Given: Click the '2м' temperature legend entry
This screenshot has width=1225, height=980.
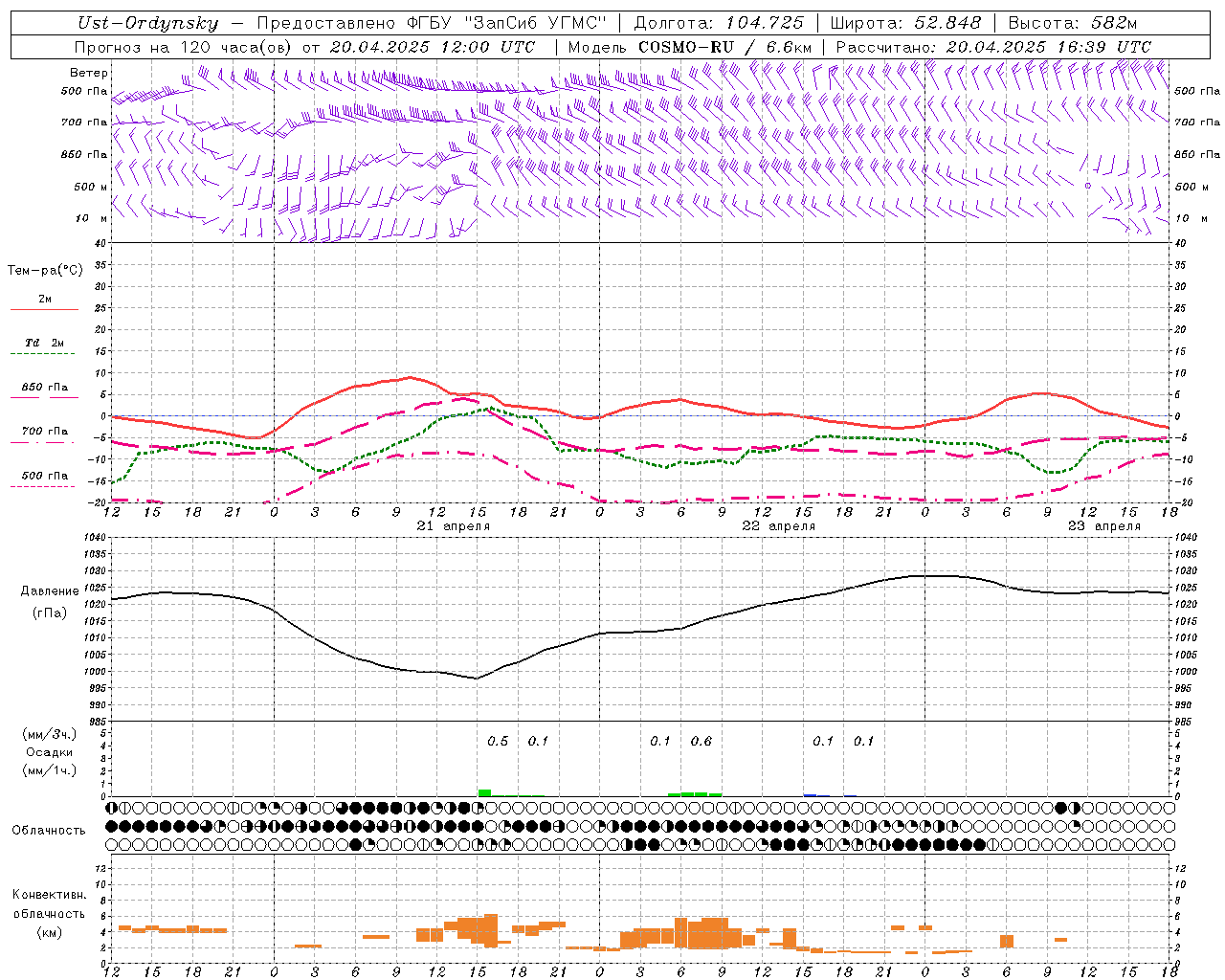Looking at the screenshot, I should (x=45, y=300).
